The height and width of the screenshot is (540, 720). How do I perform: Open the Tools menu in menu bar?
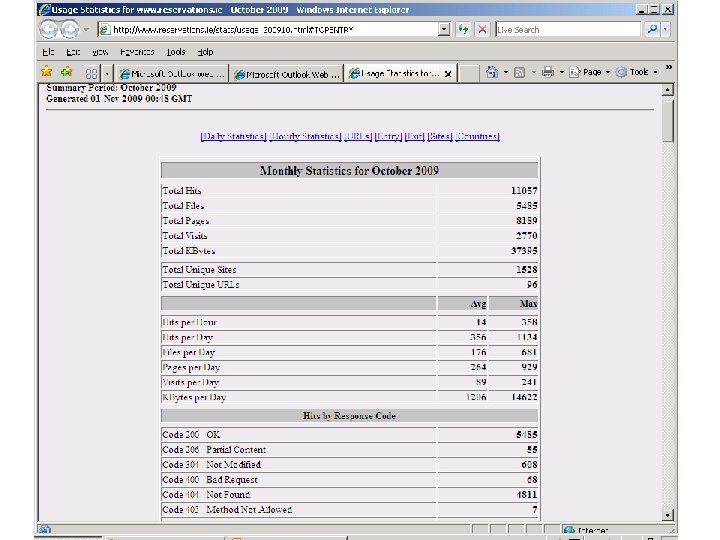click(x=176, y=52)
